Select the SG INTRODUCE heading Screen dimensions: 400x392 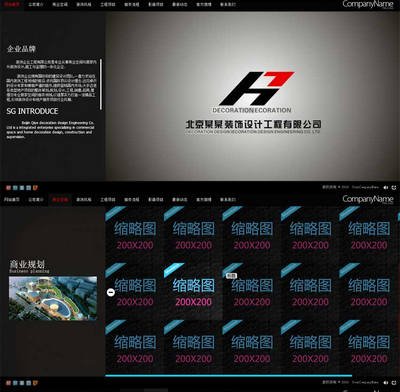click(32, 111)
